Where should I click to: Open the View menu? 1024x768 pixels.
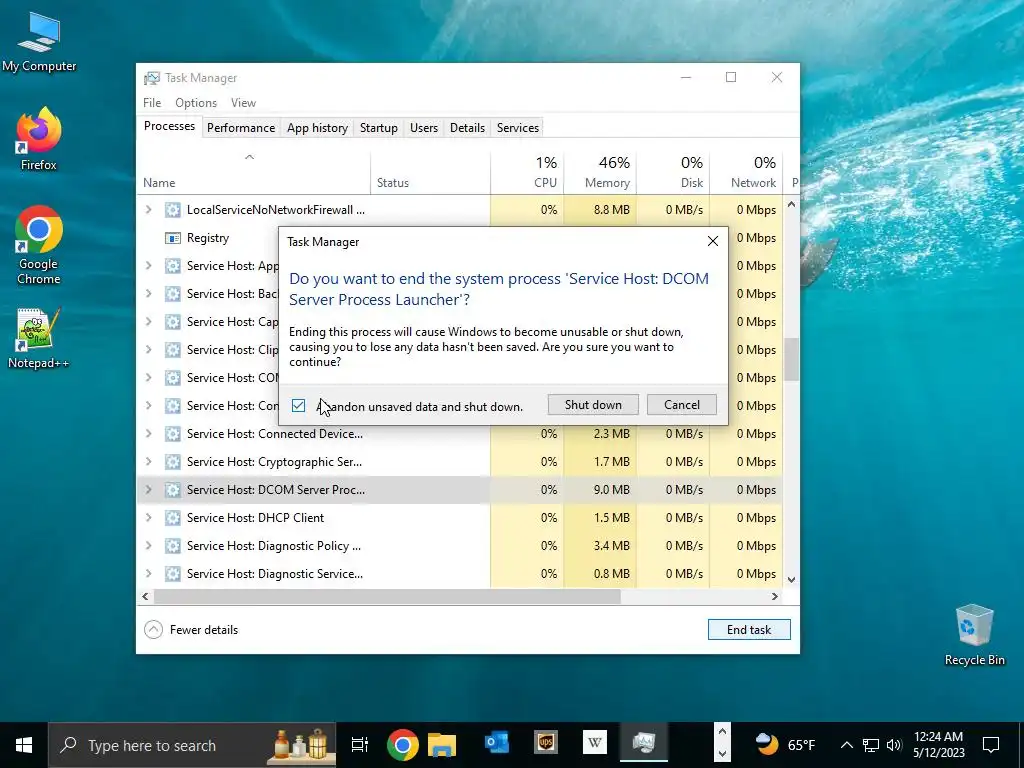pyautogui.click(x=243, y=103)
